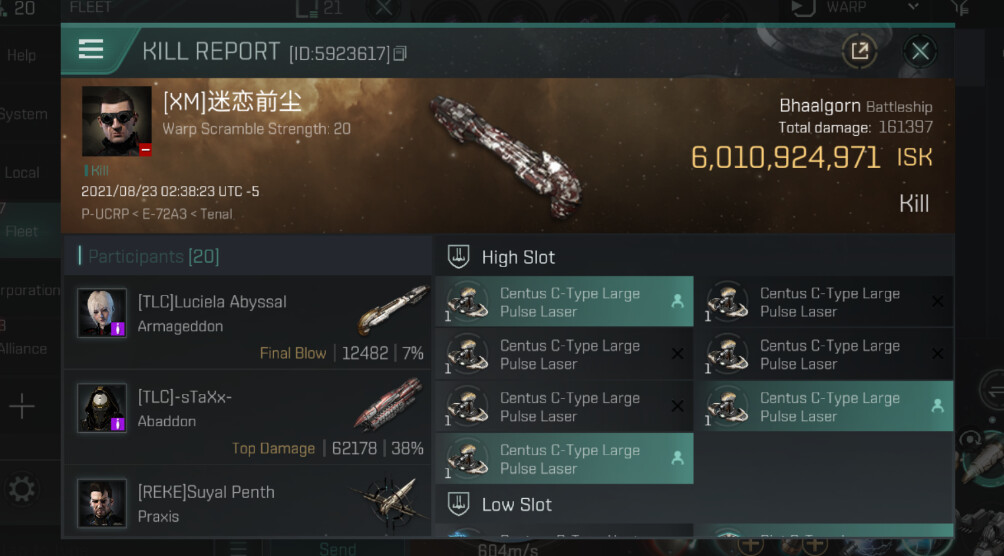Expand the WARP dropdown at top
This screenshot has height=556, width=1004.
click(x=911, y=8)
